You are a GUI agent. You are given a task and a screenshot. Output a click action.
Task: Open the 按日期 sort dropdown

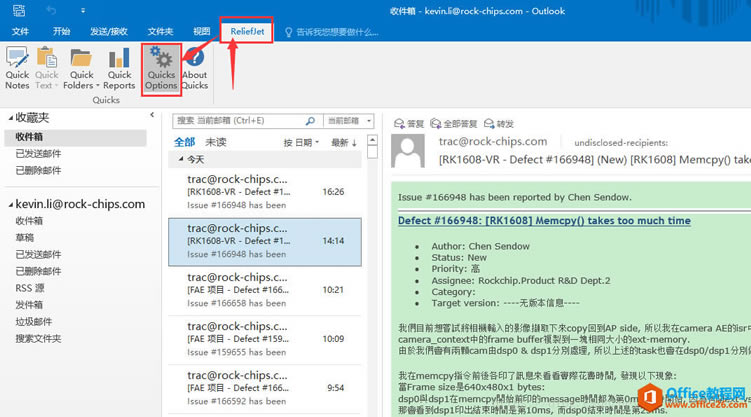coord(301,143)
